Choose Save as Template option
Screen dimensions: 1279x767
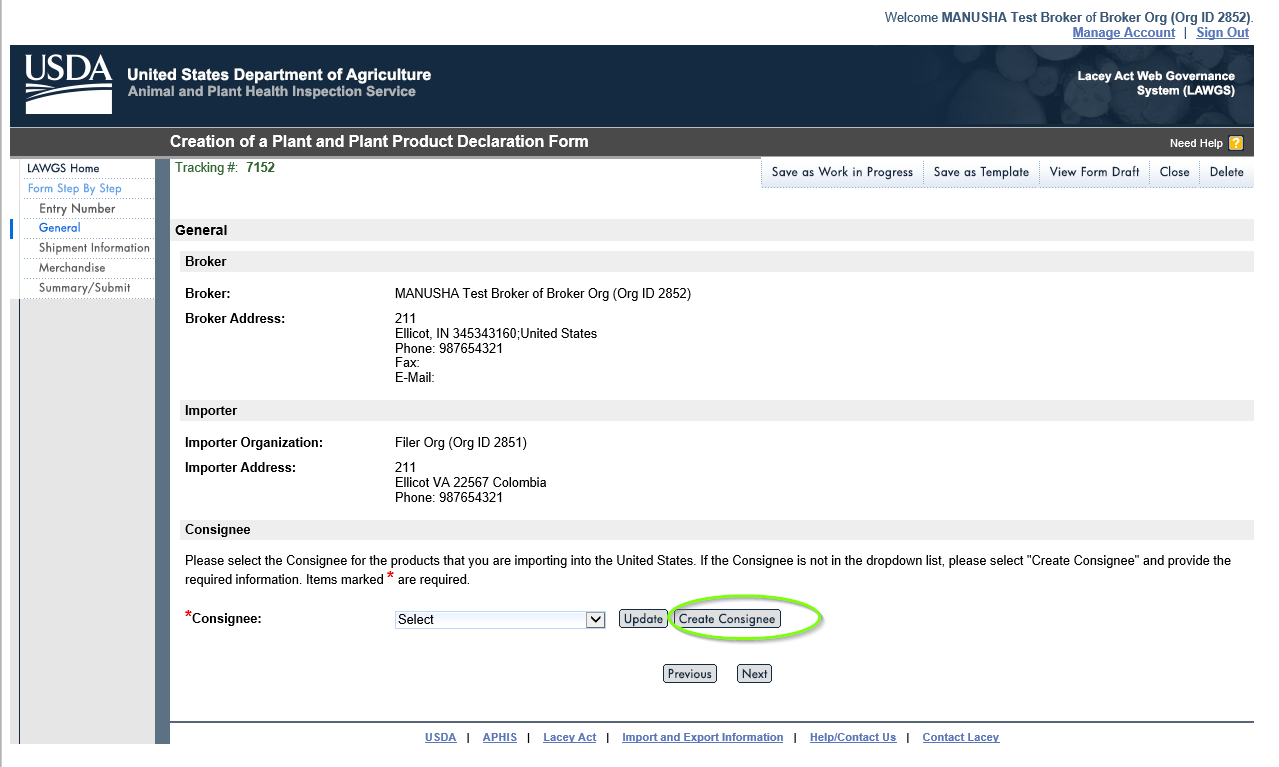[981, 172]
